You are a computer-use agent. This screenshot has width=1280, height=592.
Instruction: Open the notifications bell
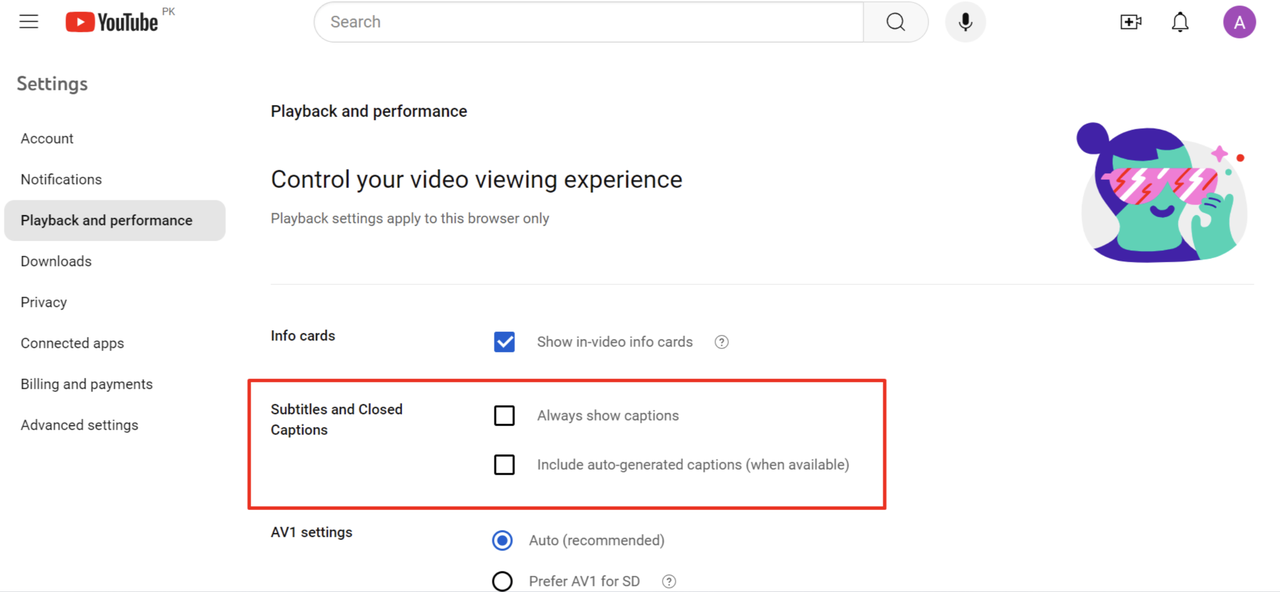coord(1180,22)
